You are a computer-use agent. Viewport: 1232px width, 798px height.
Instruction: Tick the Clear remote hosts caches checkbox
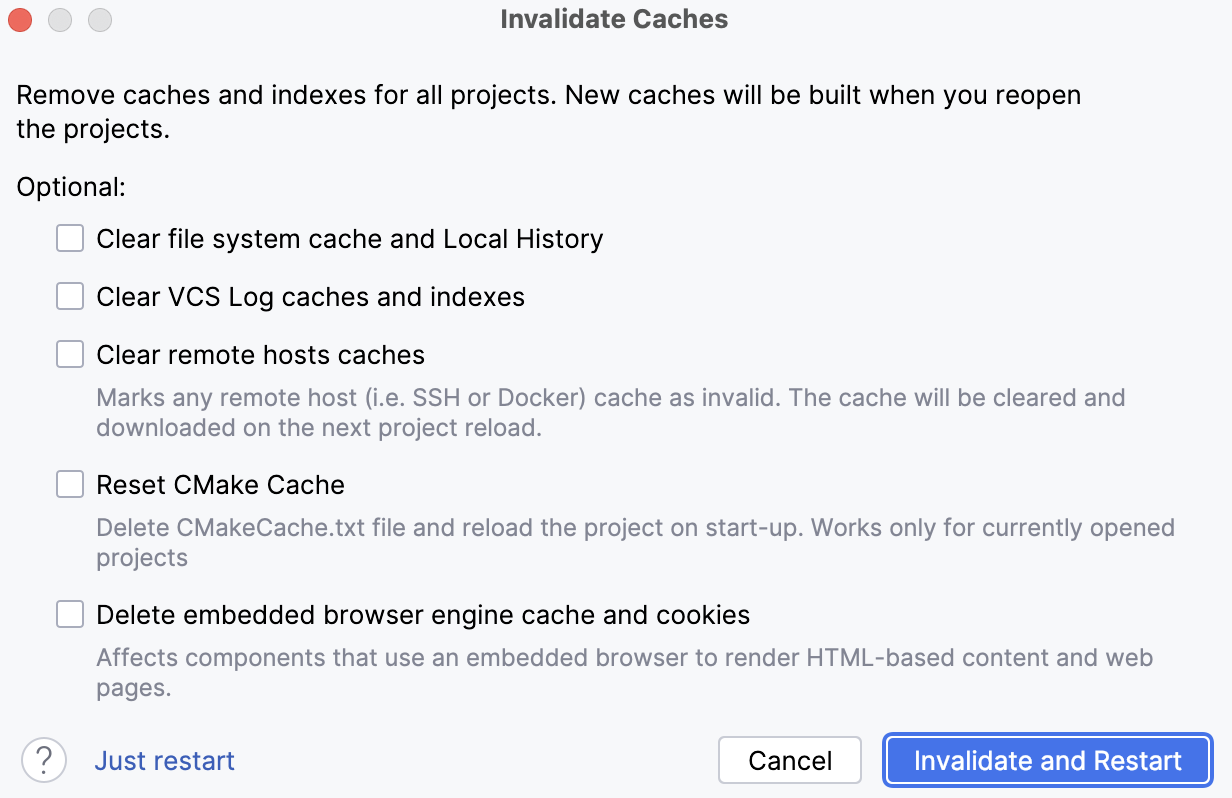coord(69,354)
